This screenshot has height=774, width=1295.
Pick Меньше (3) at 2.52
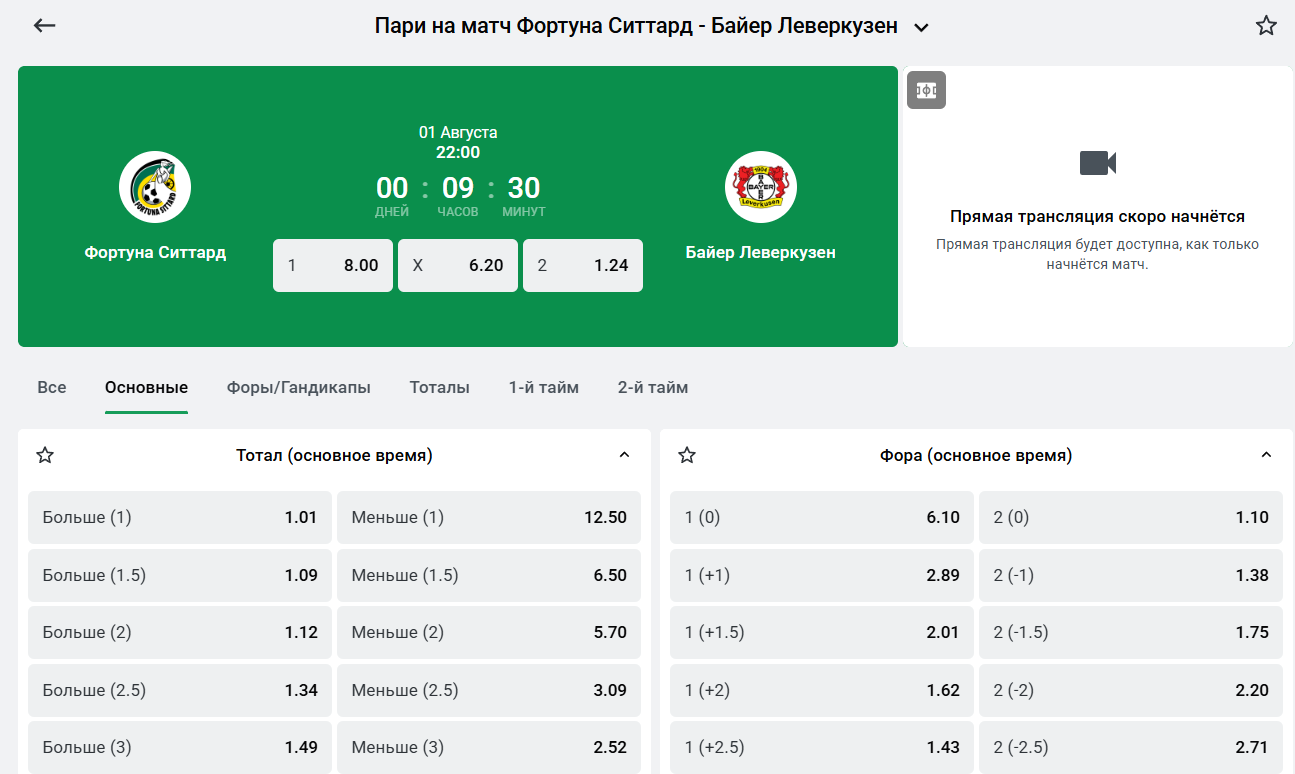[x=489, y=747]
